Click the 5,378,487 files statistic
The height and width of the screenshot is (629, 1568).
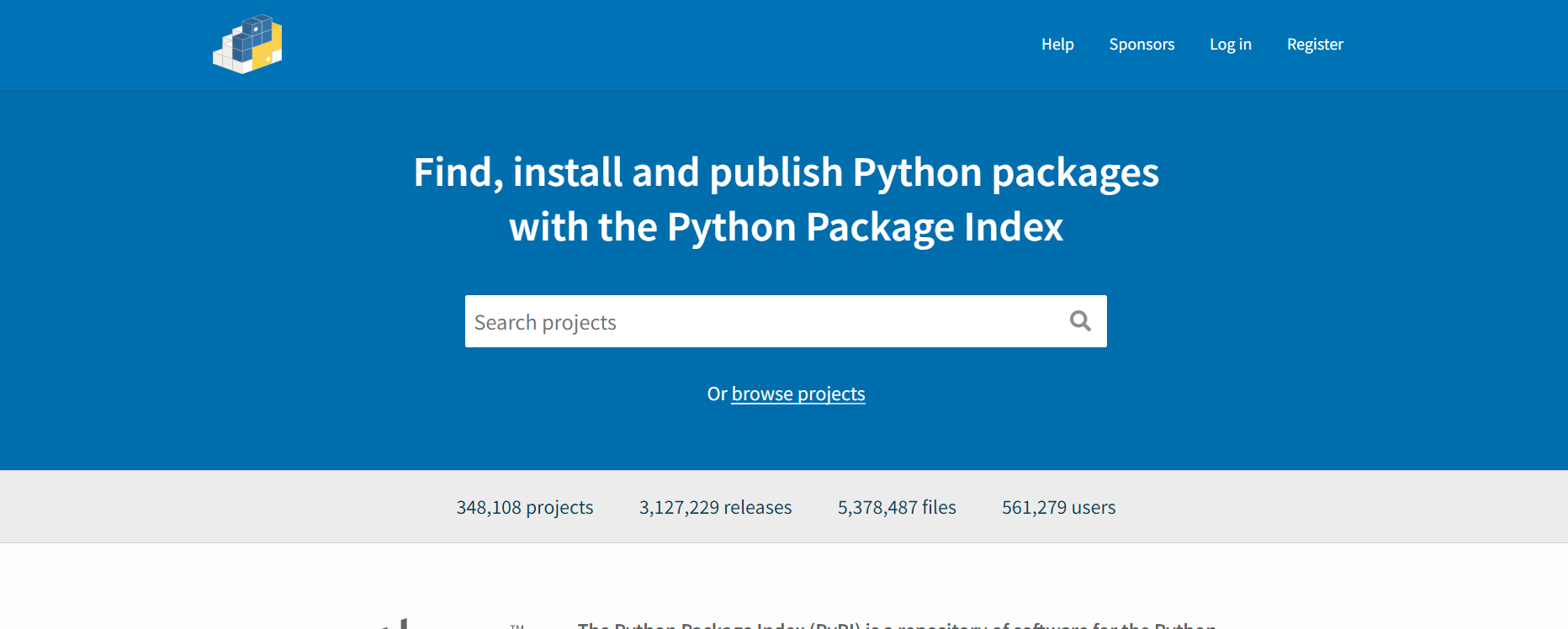[x=897, y=508]
